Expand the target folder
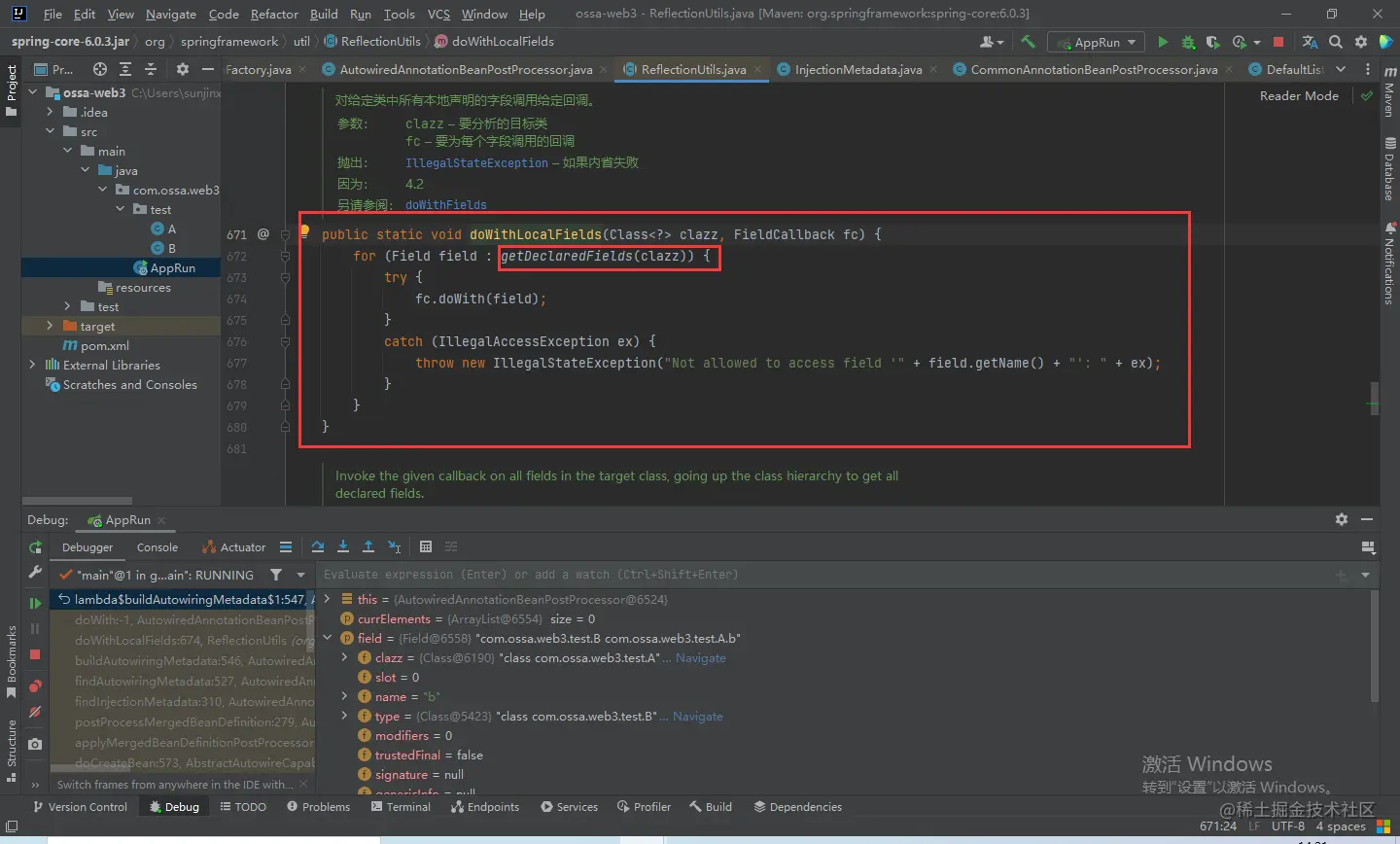This screenshot has height=844, width=1400. [50, 326]
